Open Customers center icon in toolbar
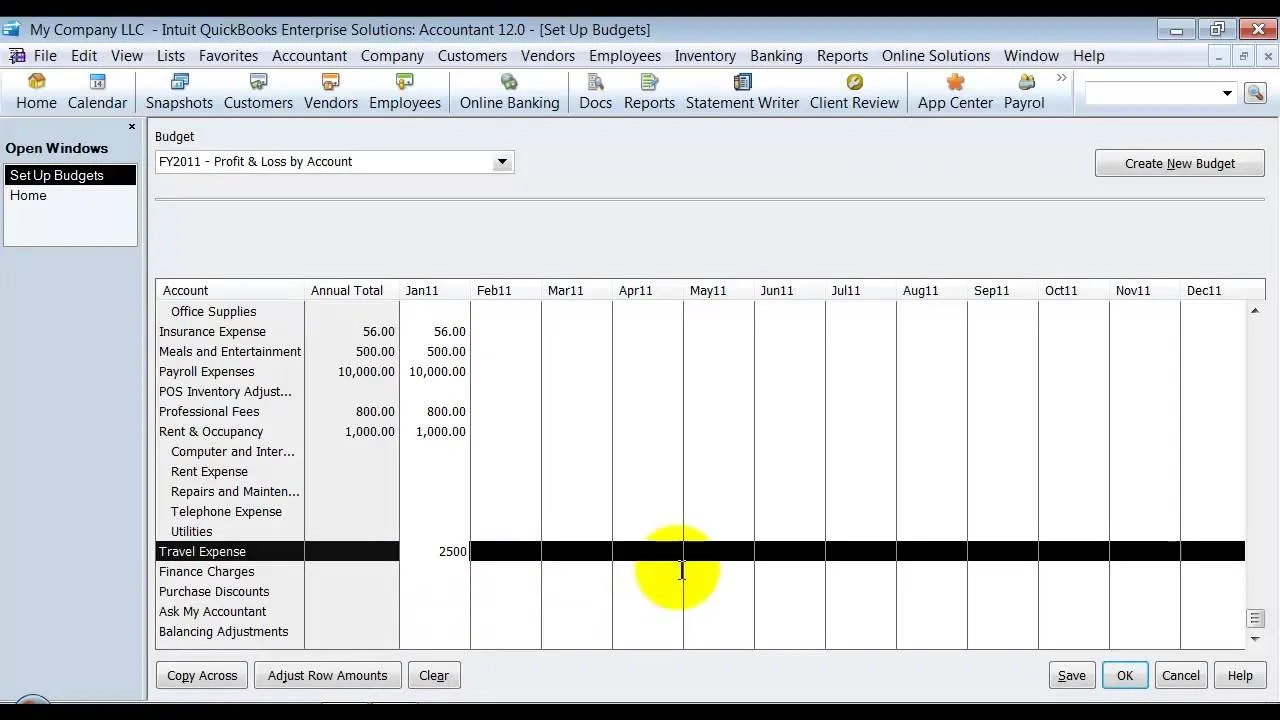This screenshot has width=1280, height=720. point(258,91)
